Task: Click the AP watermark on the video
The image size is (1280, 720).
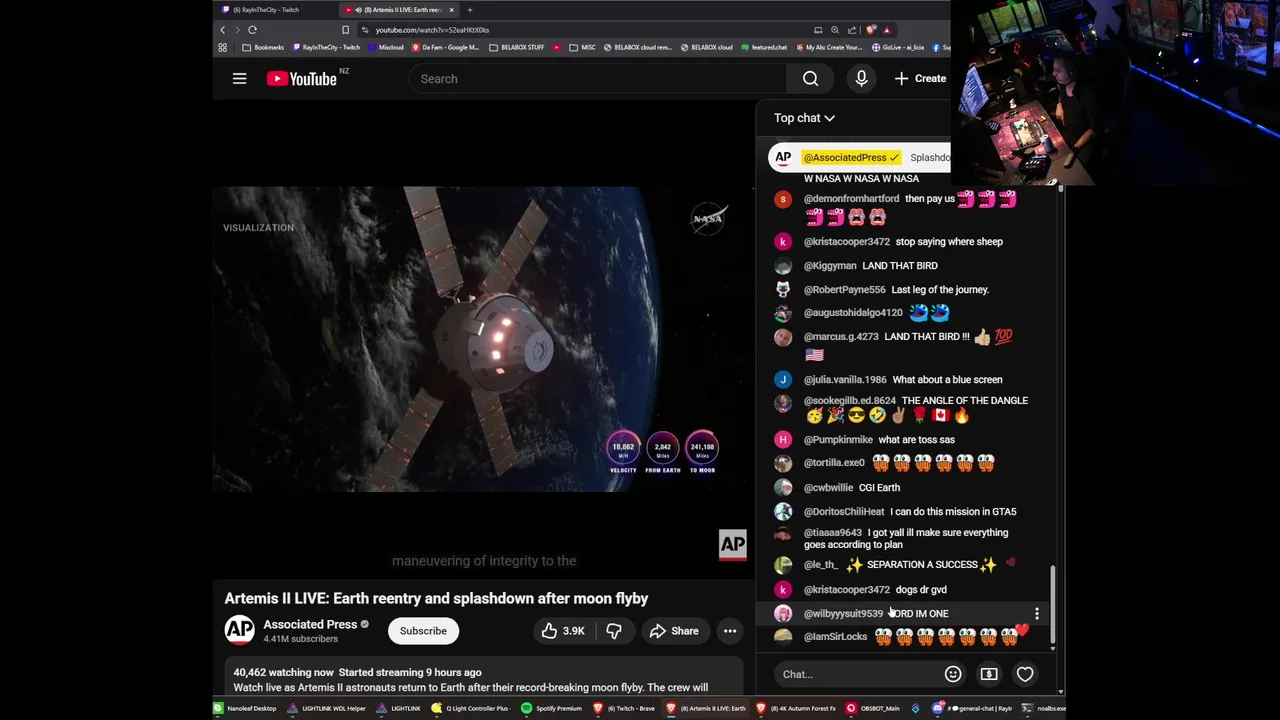Action: tap(732, 544)
